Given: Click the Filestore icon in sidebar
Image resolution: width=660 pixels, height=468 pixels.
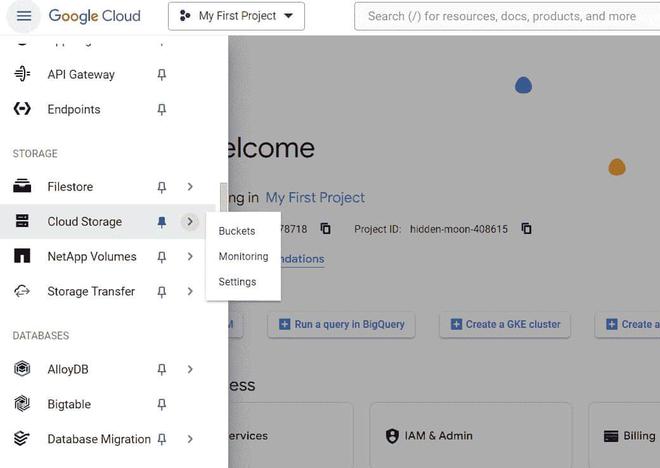Looking at the screenshot, I should click(x=22, y=187).
